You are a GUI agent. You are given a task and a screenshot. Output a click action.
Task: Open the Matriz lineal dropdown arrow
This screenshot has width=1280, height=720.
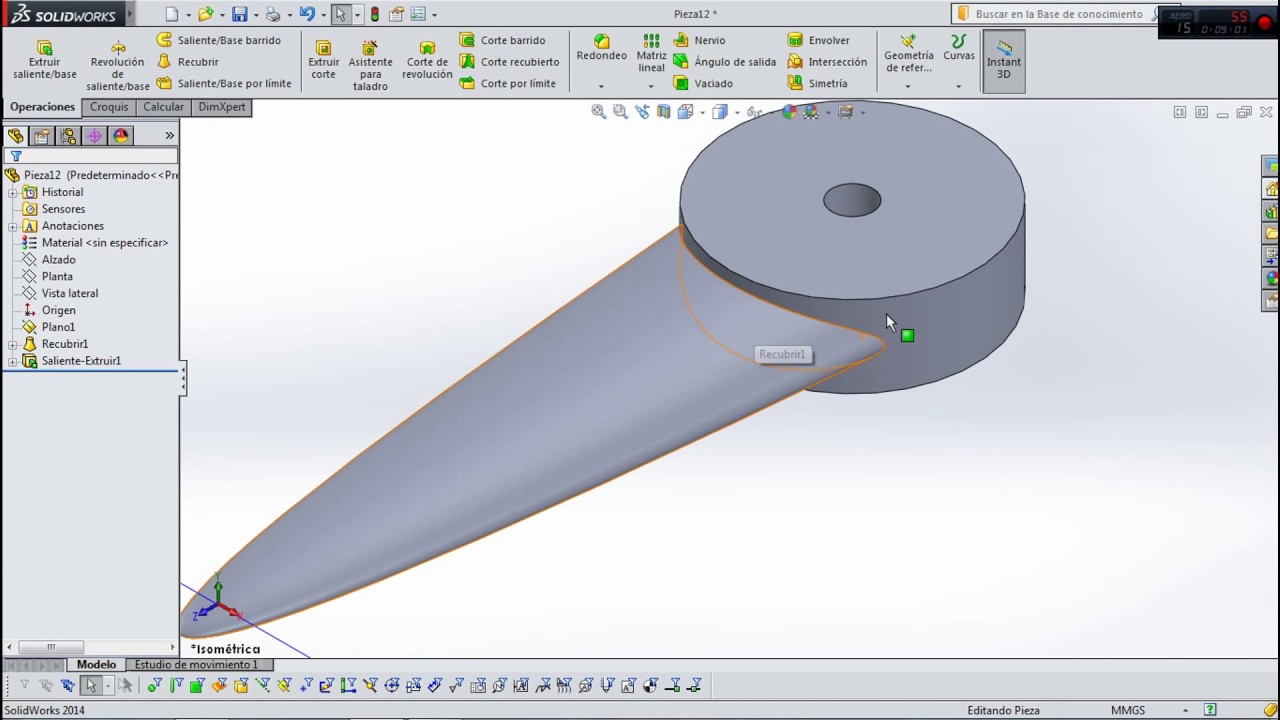651,86
